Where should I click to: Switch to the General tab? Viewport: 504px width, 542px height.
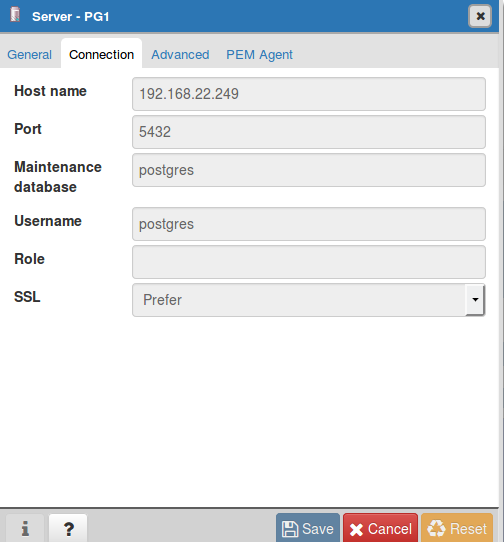pos(29,55)
